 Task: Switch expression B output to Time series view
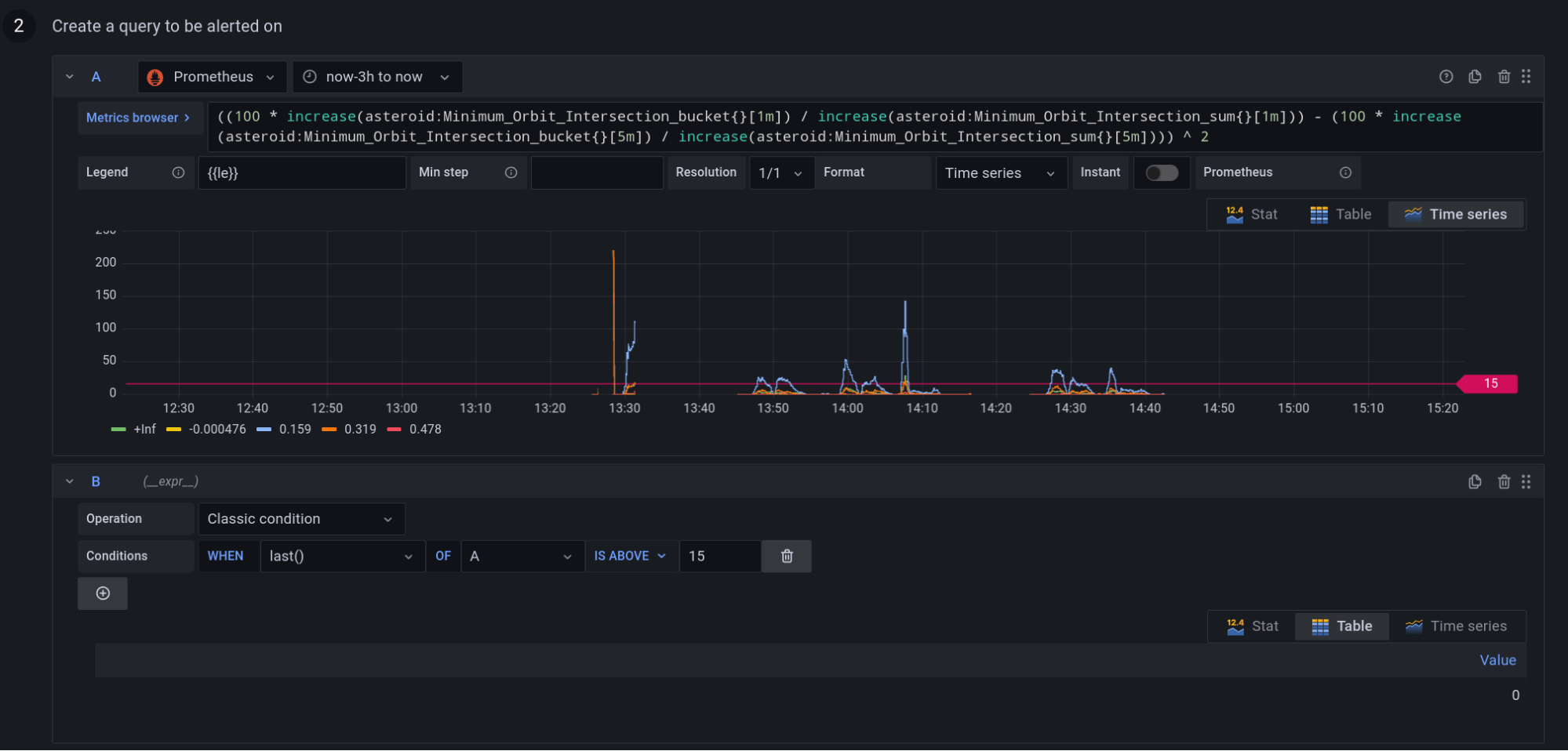[x=1456, y=626]
